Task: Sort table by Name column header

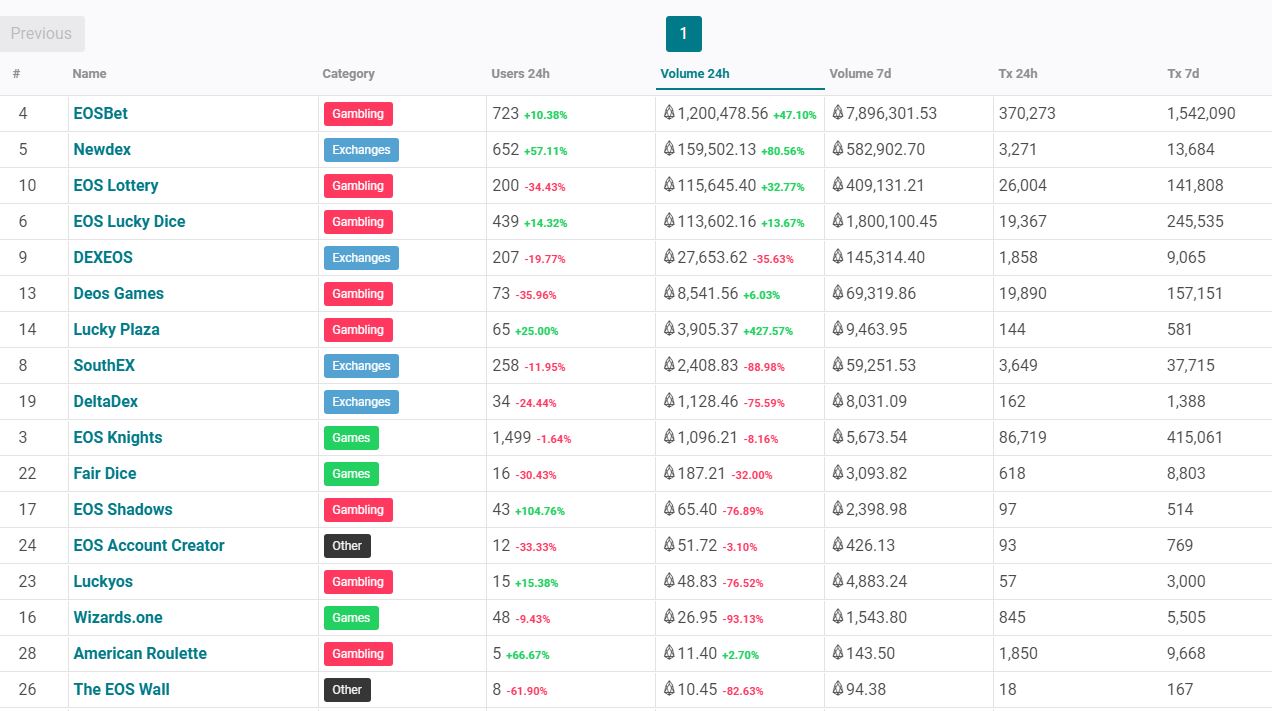Action: pyautogui.click(x=90, y=74)
